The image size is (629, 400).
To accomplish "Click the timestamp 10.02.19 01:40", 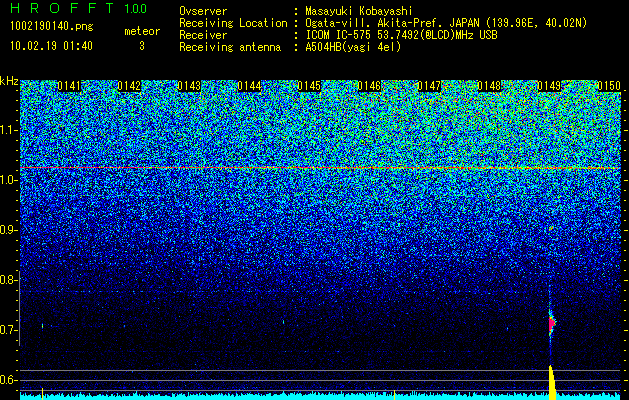I will [x=51, y=46].
